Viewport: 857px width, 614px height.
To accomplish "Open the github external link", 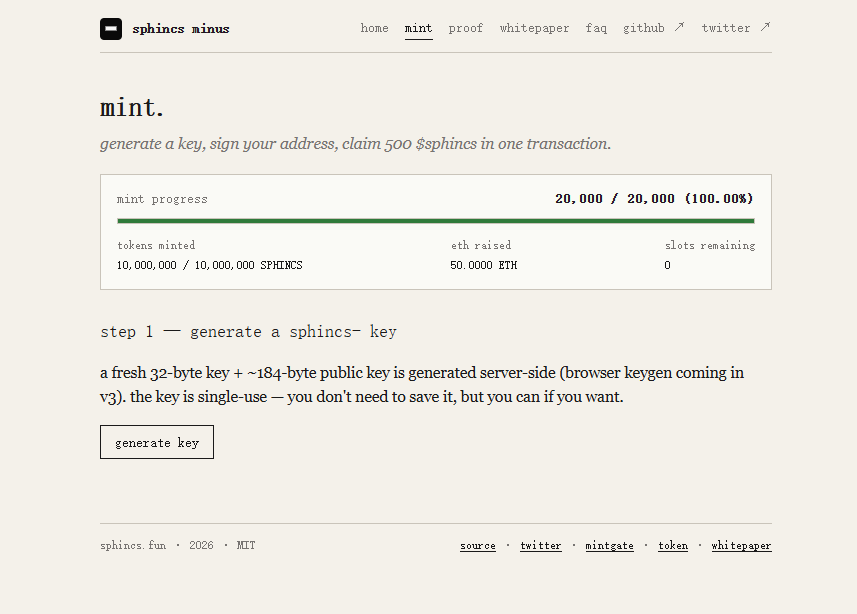I will [x=654, y=28].
